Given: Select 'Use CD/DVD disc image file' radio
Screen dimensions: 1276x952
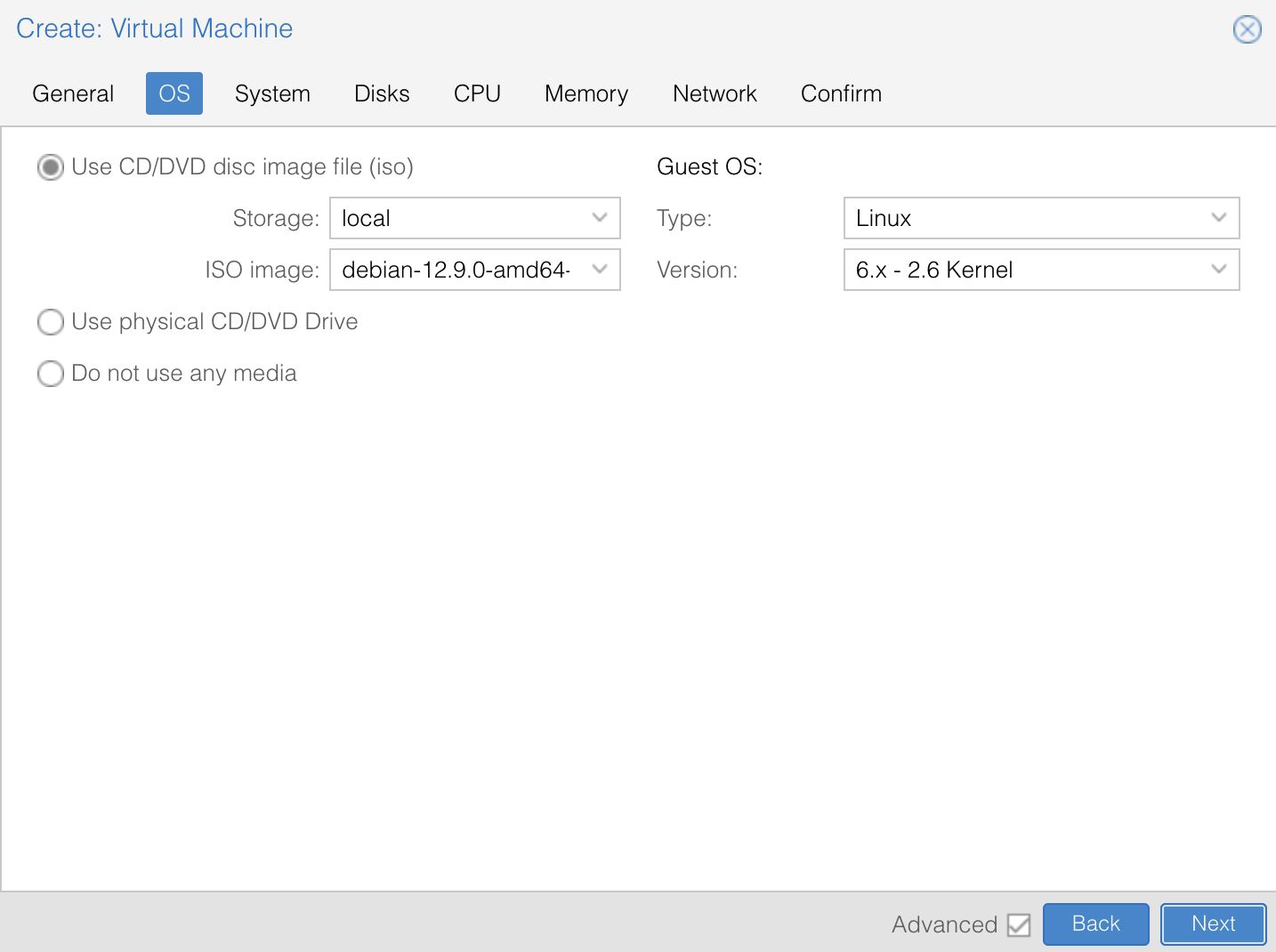Looking at the screenshot, I should (x=51, y=167).
